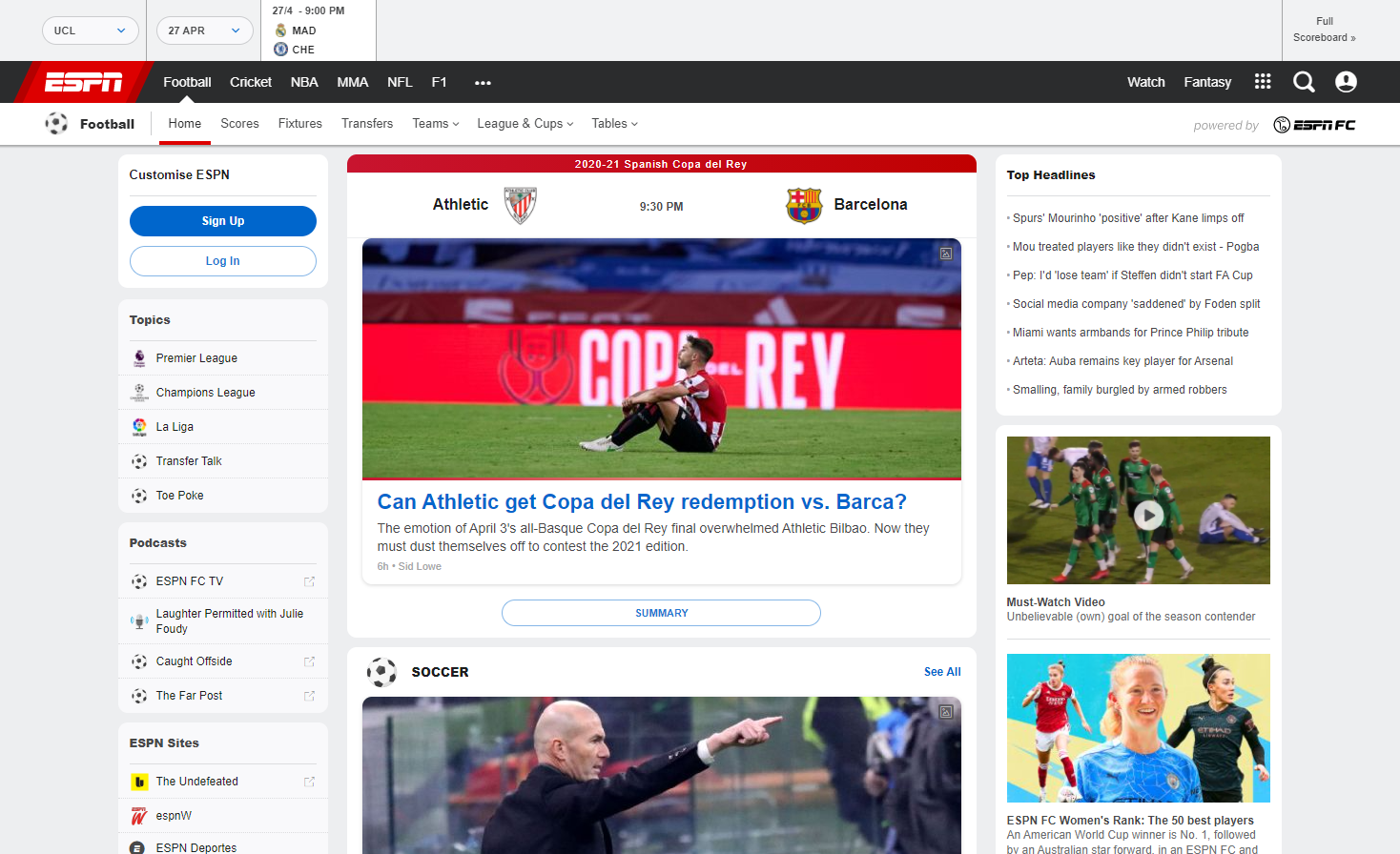The image size is (1400, 854).
Task: Click The Undefeated site icon
Action: click(x=139, y=782)
